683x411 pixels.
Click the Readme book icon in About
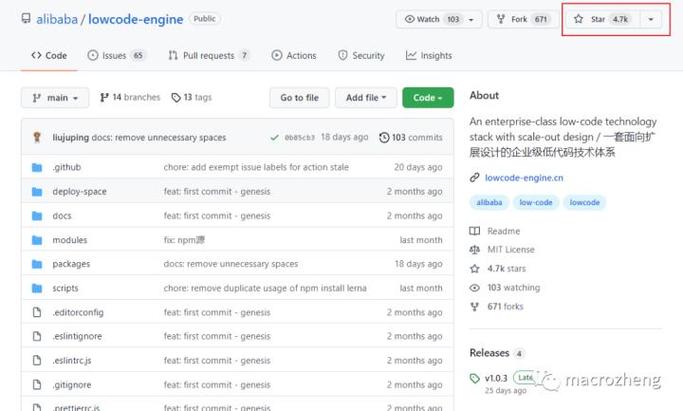click(x=474, y=231)
